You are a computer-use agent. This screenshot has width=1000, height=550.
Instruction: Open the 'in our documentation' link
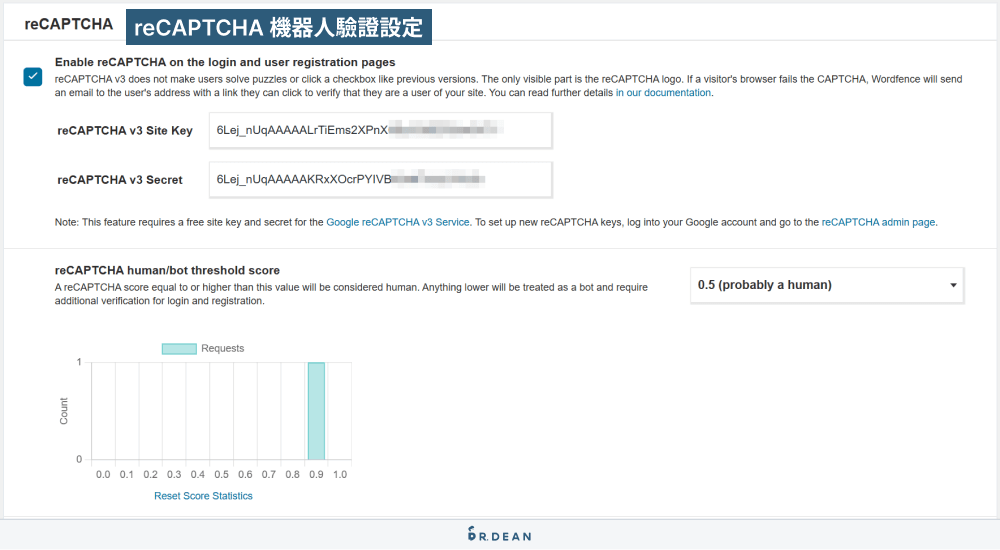coord(663,93)
